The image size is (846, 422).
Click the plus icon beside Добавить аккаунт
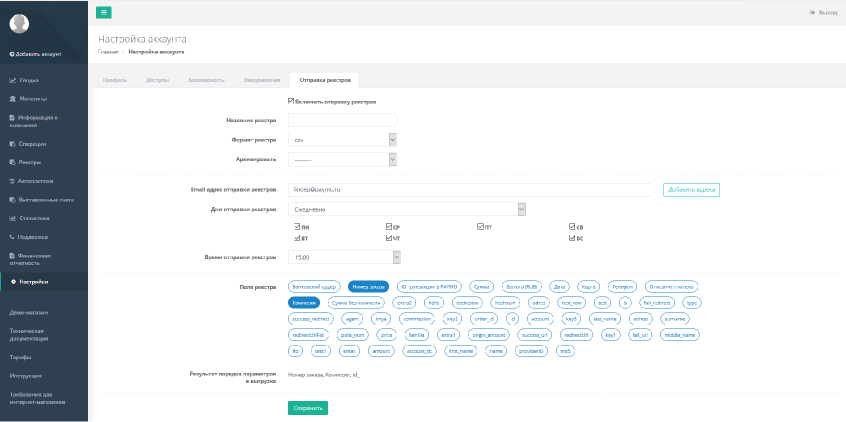point(11,55)
